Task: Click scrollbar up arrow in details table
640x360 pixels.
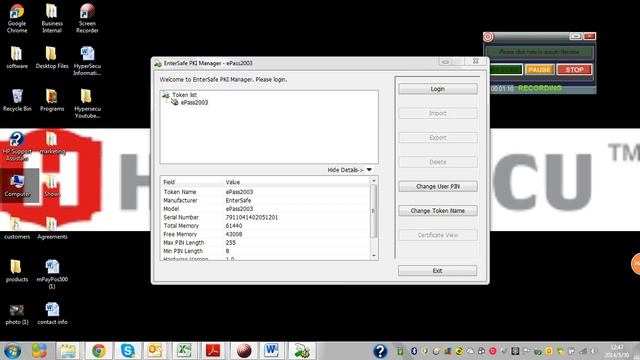Action: click(x=373, y=180)
